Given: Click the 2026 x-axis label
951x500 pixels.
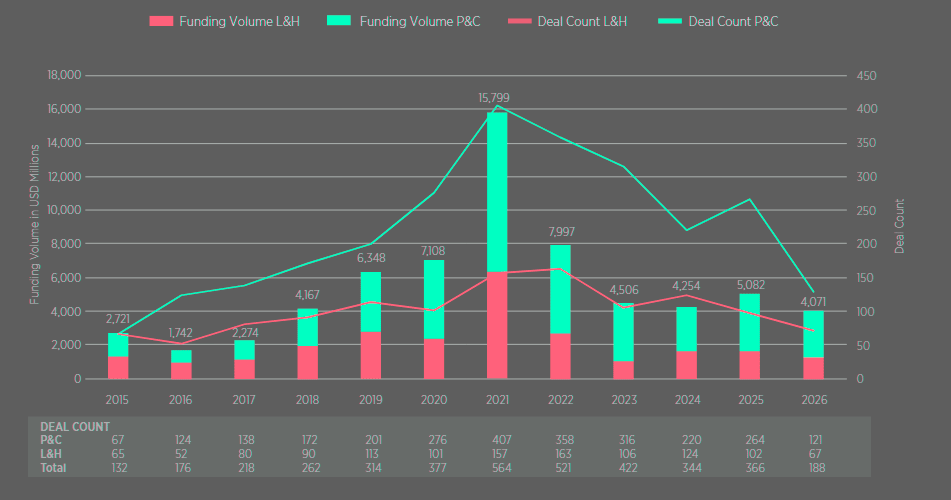Looking at the screenshot, I should tap(814, 400).
